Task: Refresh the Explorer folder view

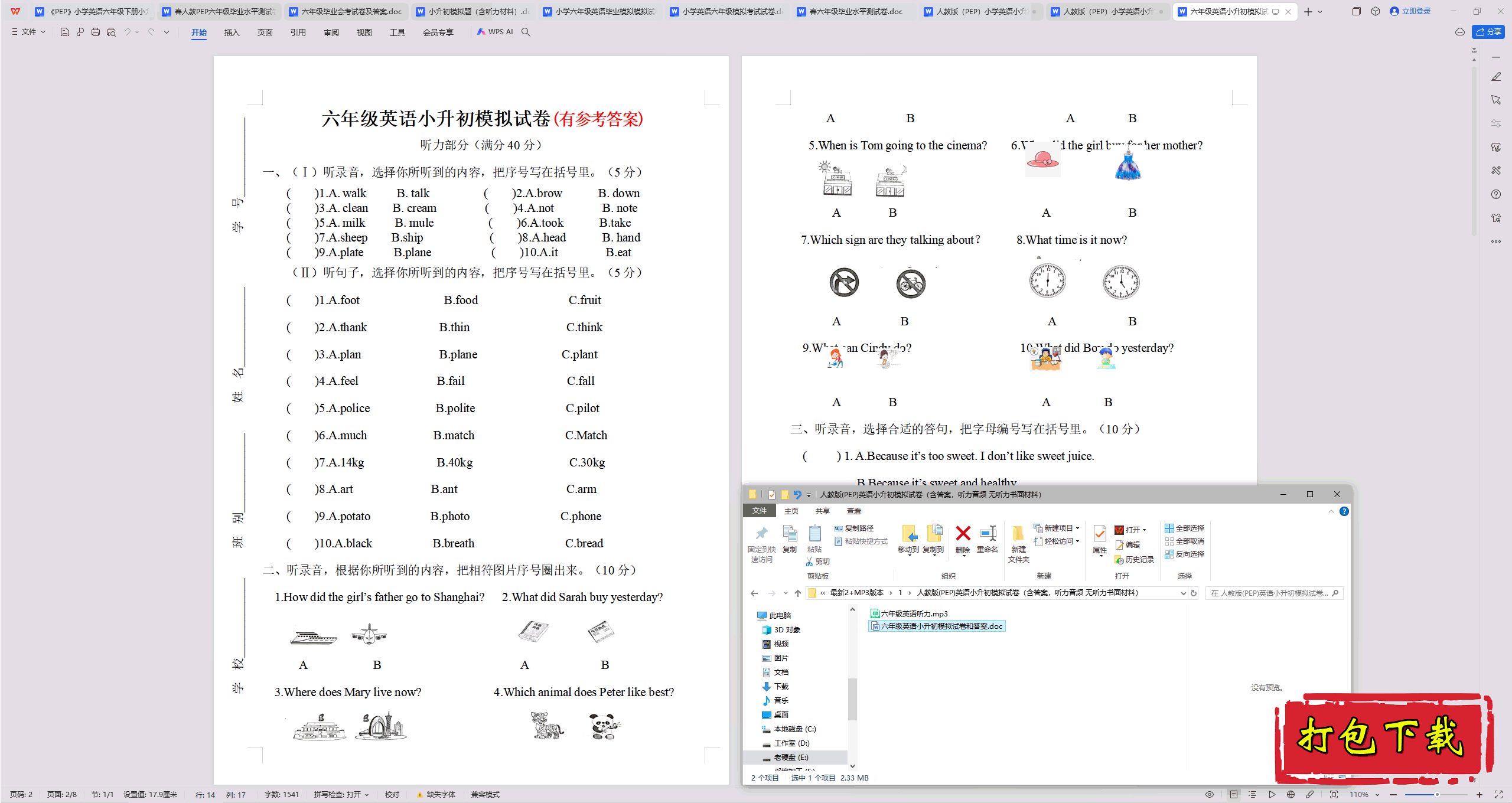Action: click(1194, 593)
